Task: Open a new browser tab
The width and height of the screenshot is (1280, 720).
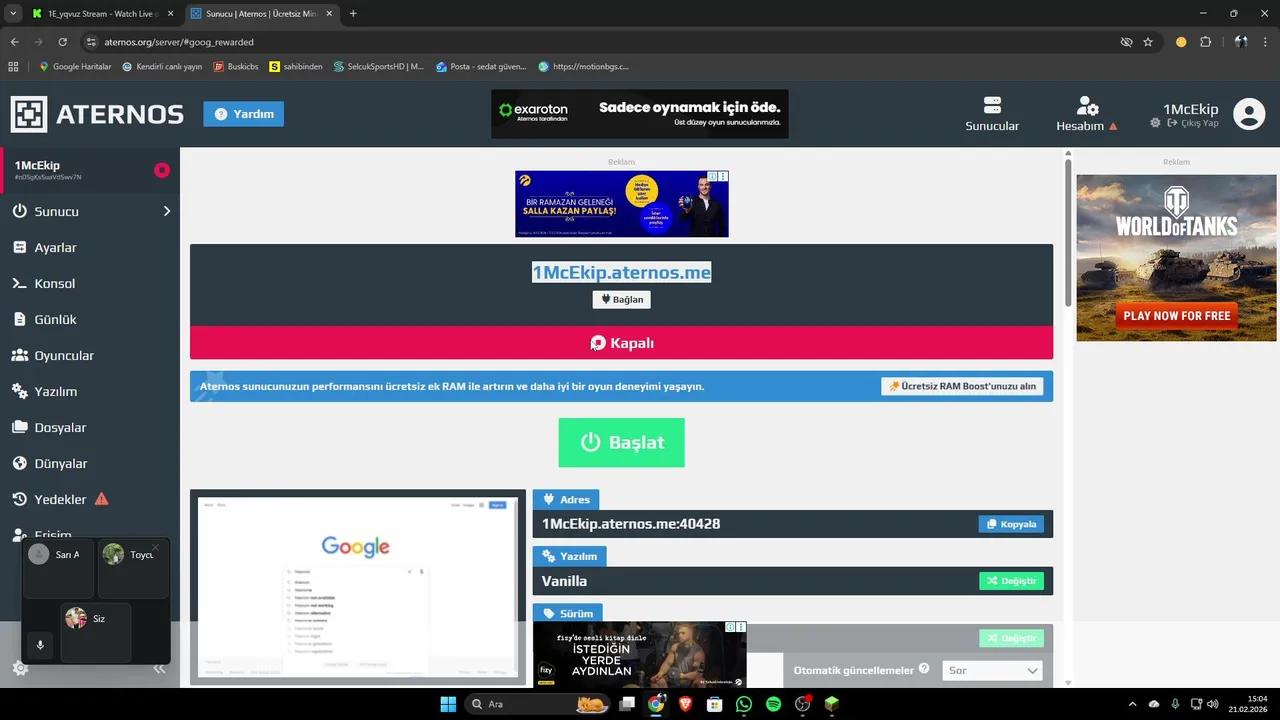Action: [x=353, y=14]
